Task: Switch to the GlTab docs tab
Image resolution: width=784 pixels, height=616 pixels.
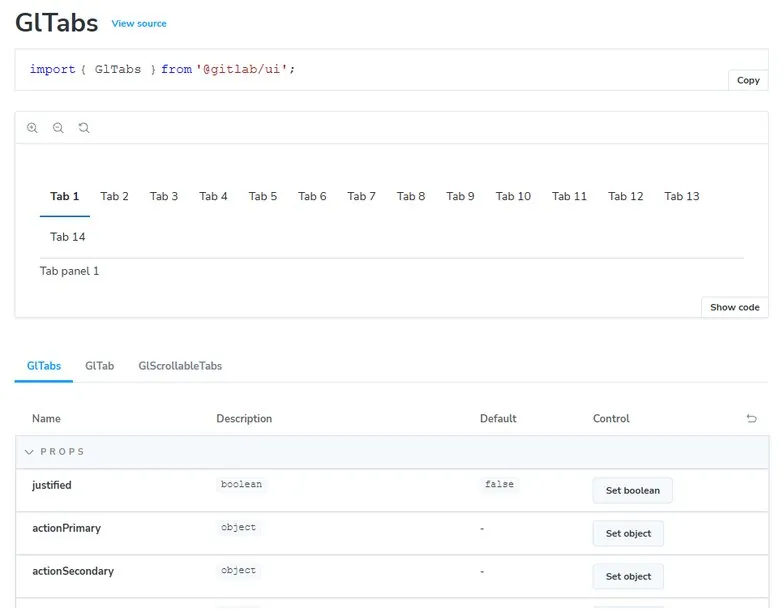Action: pyautogui.click(x=99, y=366)
